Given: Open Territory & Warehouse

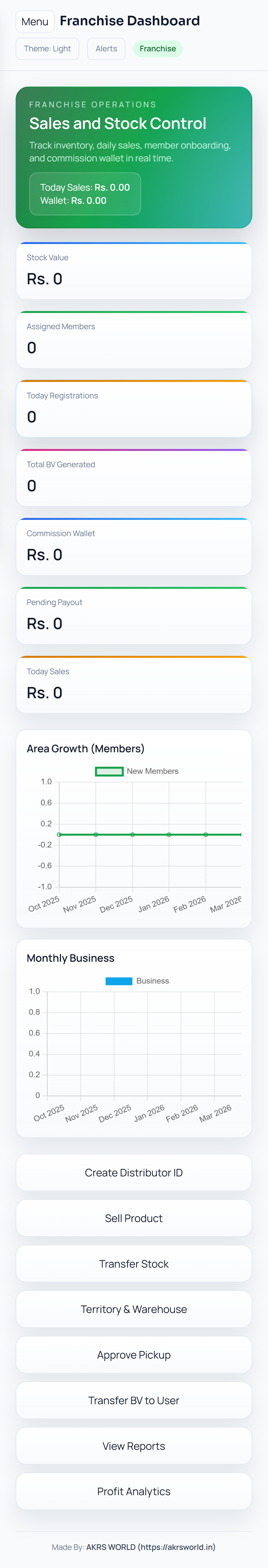Looking at the screenshot, I should (134, 1309).
